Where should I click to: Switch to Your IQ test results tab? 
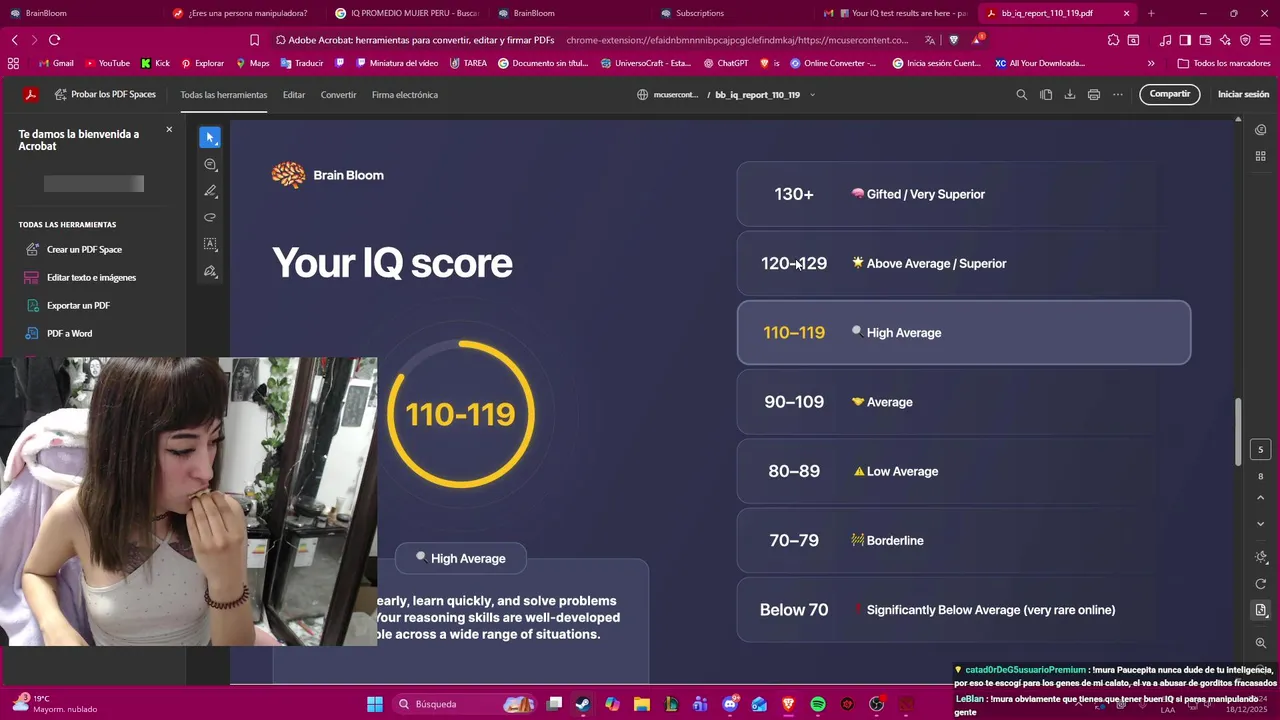(895, 13)
